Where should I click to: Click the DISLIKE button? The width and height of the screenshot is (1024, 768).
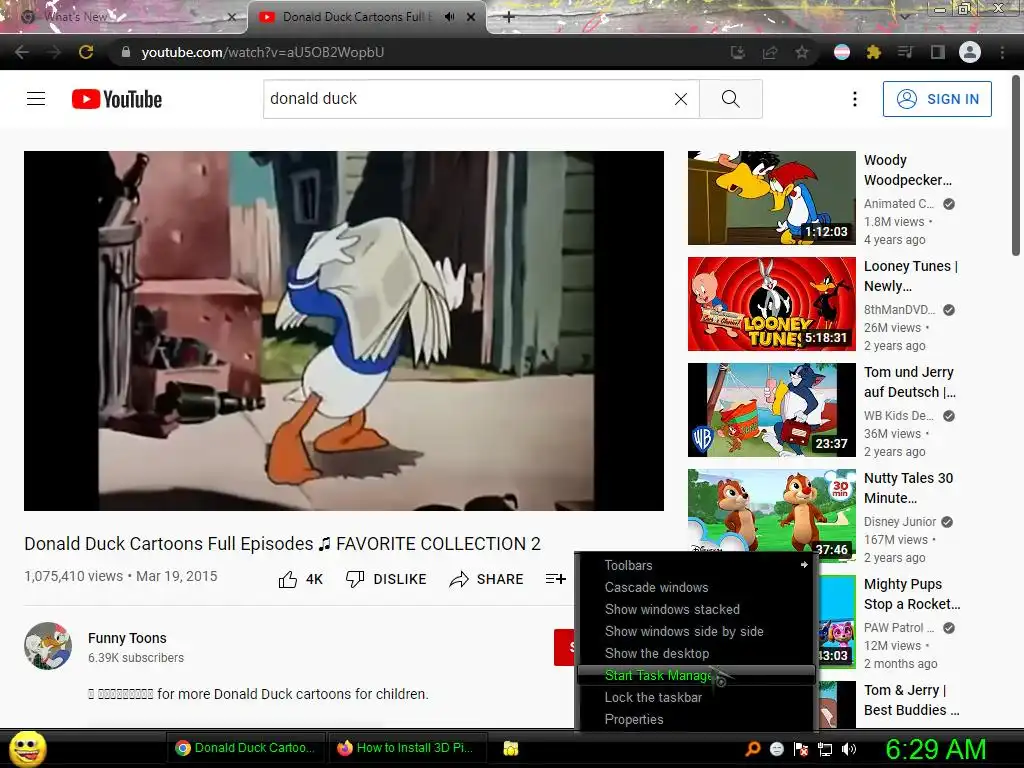(386, 579)
